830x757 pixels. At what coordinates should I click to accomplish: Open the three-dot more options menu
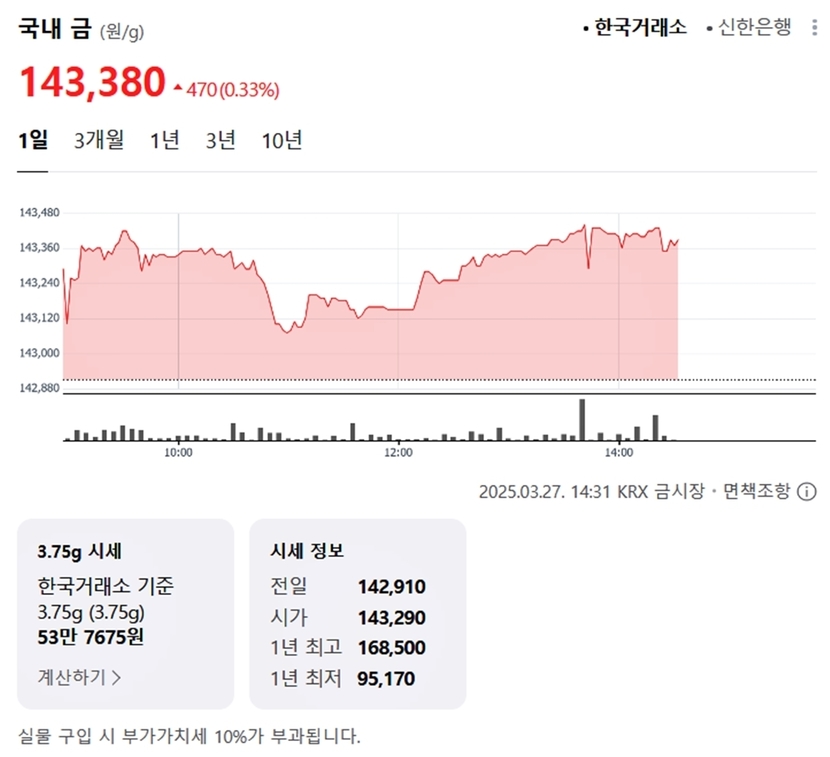coord(814,28)
